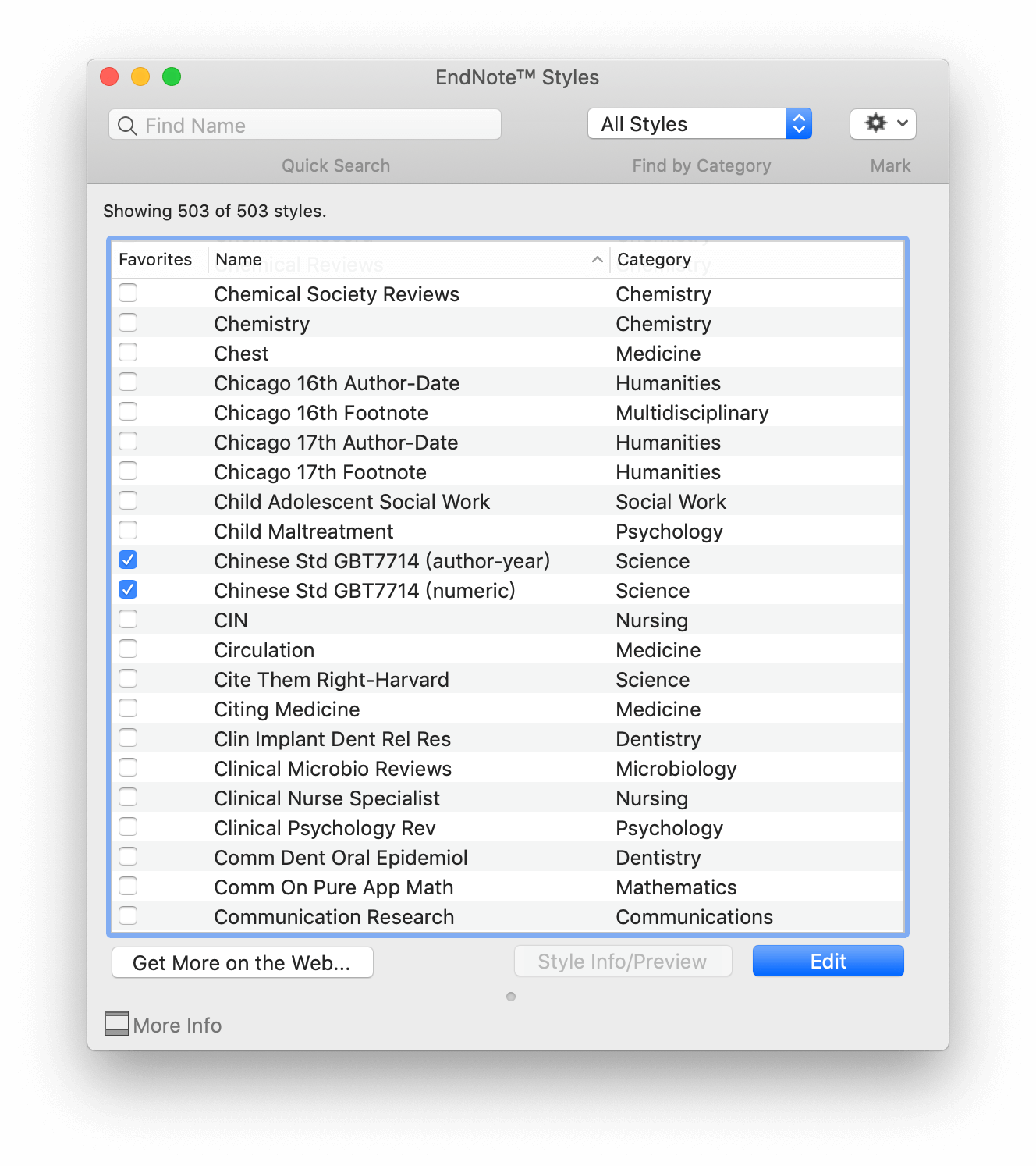Viewport: 1036px width, 1166px height.
Task: Click the Mathematics category cell
Action: (x=676, y=887)
